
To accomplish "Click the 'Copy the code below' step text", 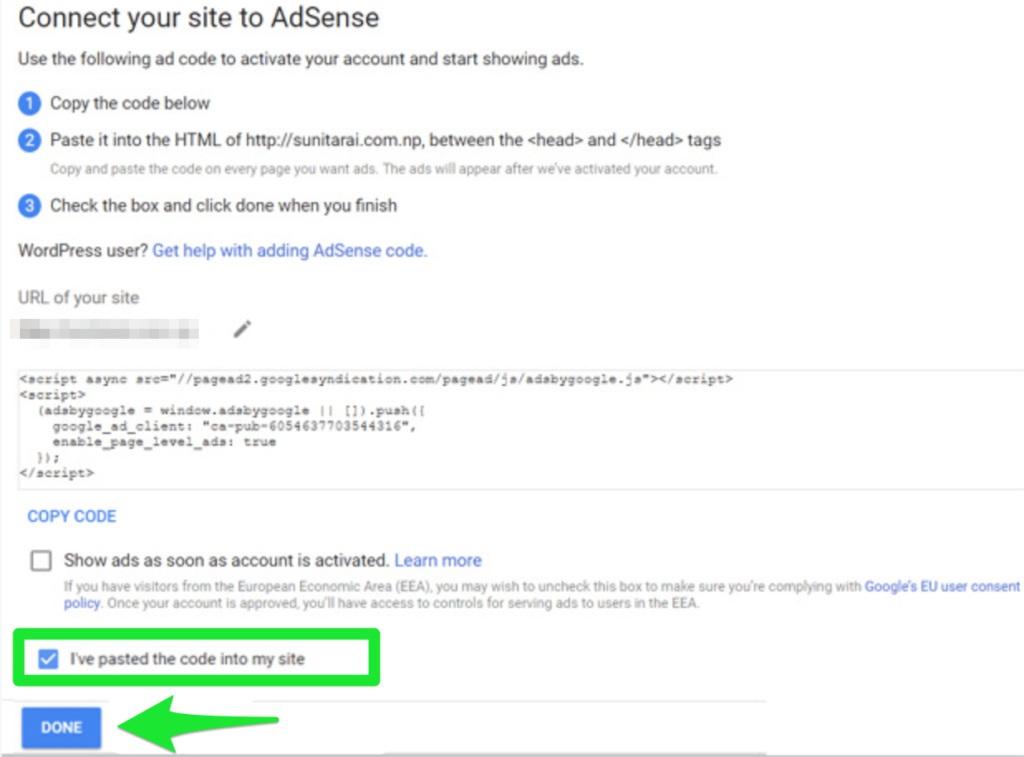I will pyautogui.click(x=130, y=103).
